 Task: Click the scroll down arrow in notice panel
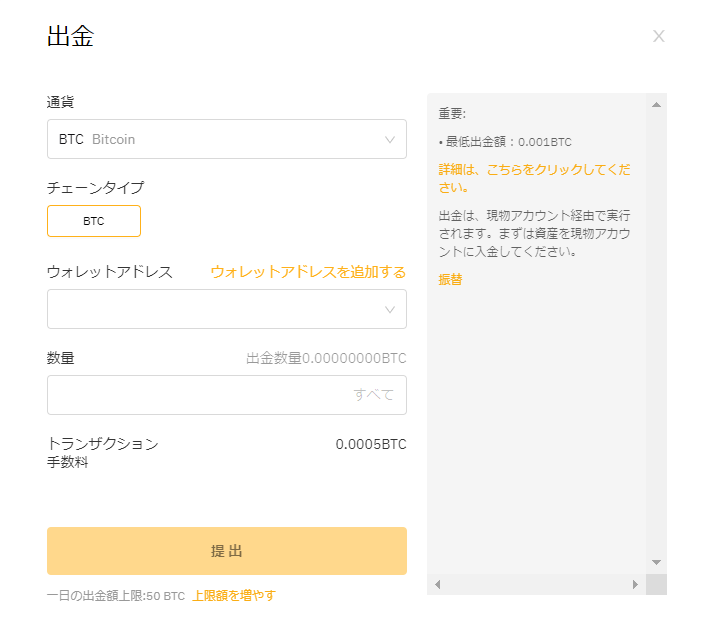tap(656, 562)
